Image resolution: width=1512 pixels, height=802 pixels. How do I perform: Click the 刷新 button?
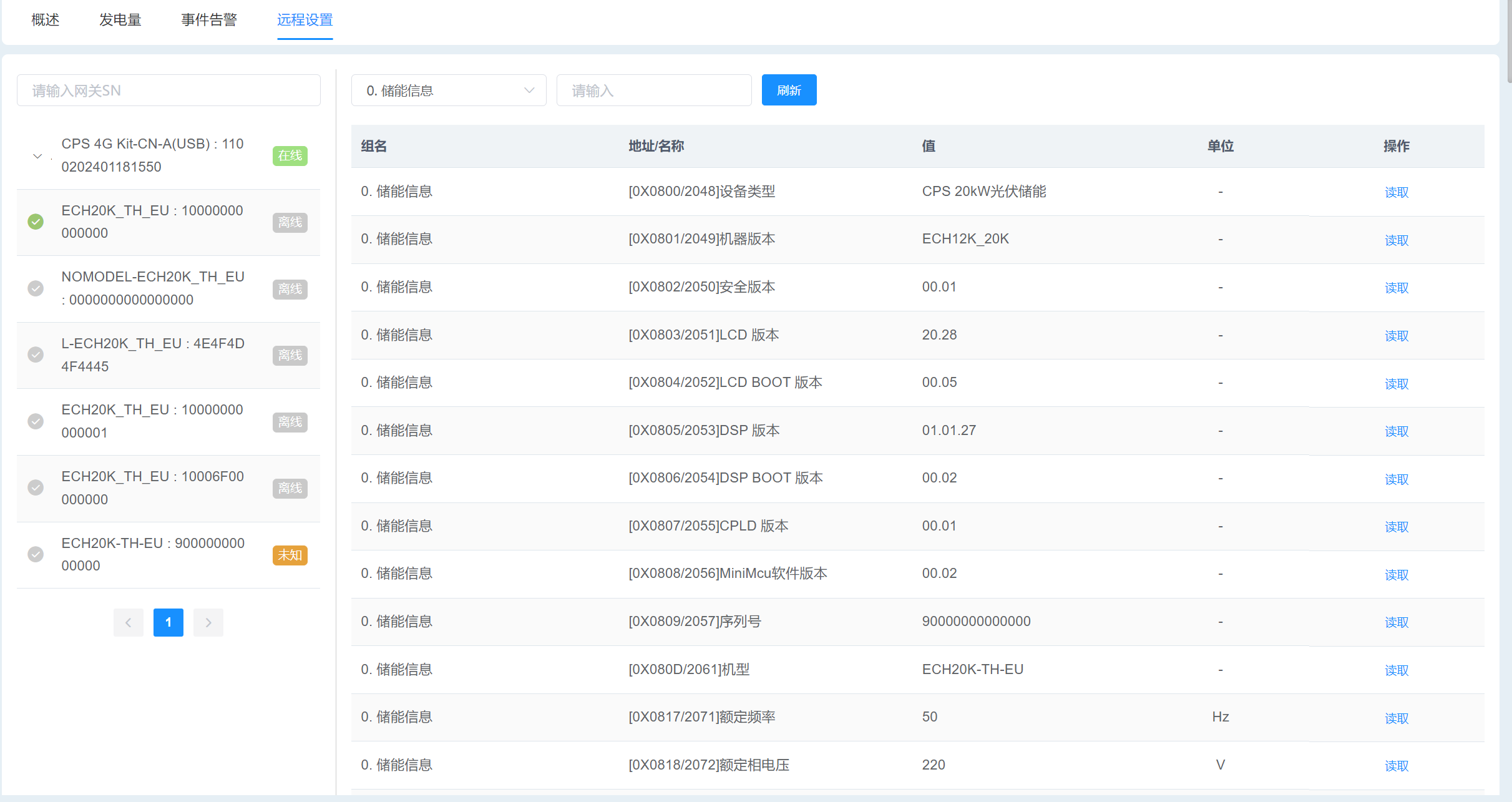789,90
